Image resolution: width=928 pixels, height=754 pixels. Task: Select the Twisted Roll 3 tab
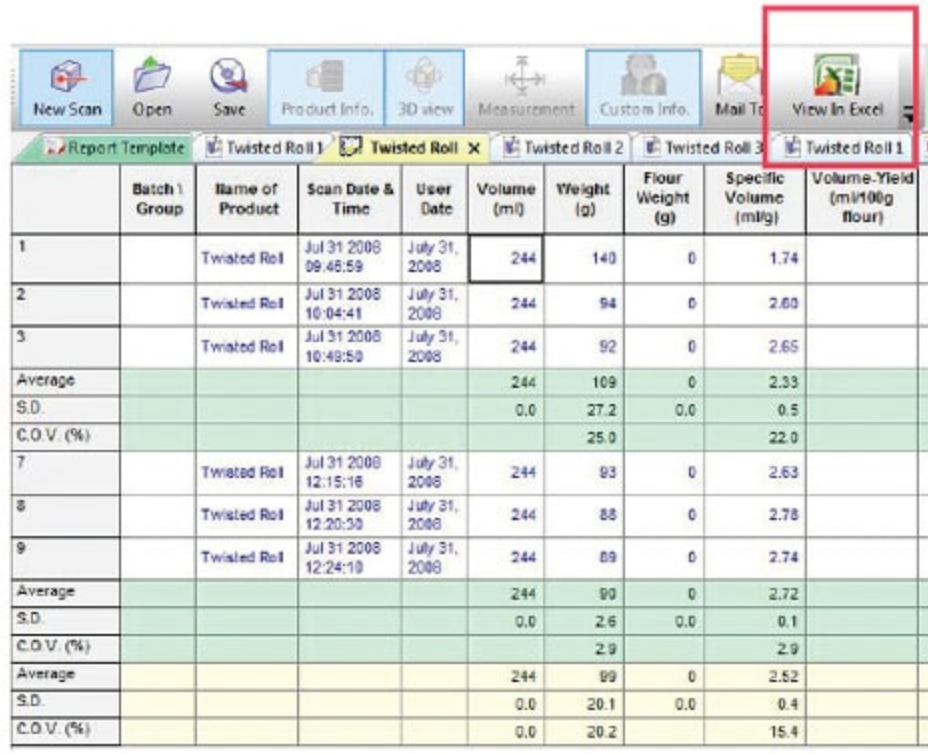click(x=704, y=148)
